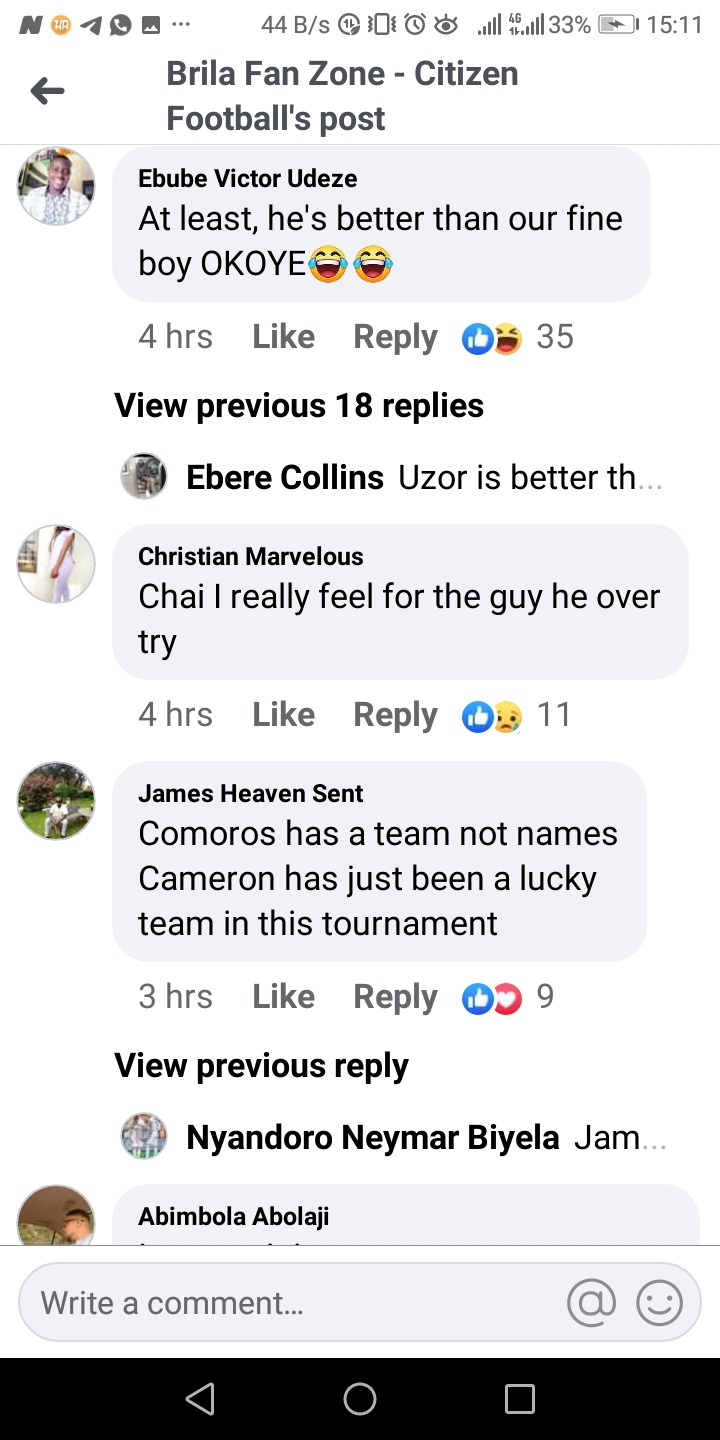View reactions on Christian Marvelous's comment

[x=516, y=715]
